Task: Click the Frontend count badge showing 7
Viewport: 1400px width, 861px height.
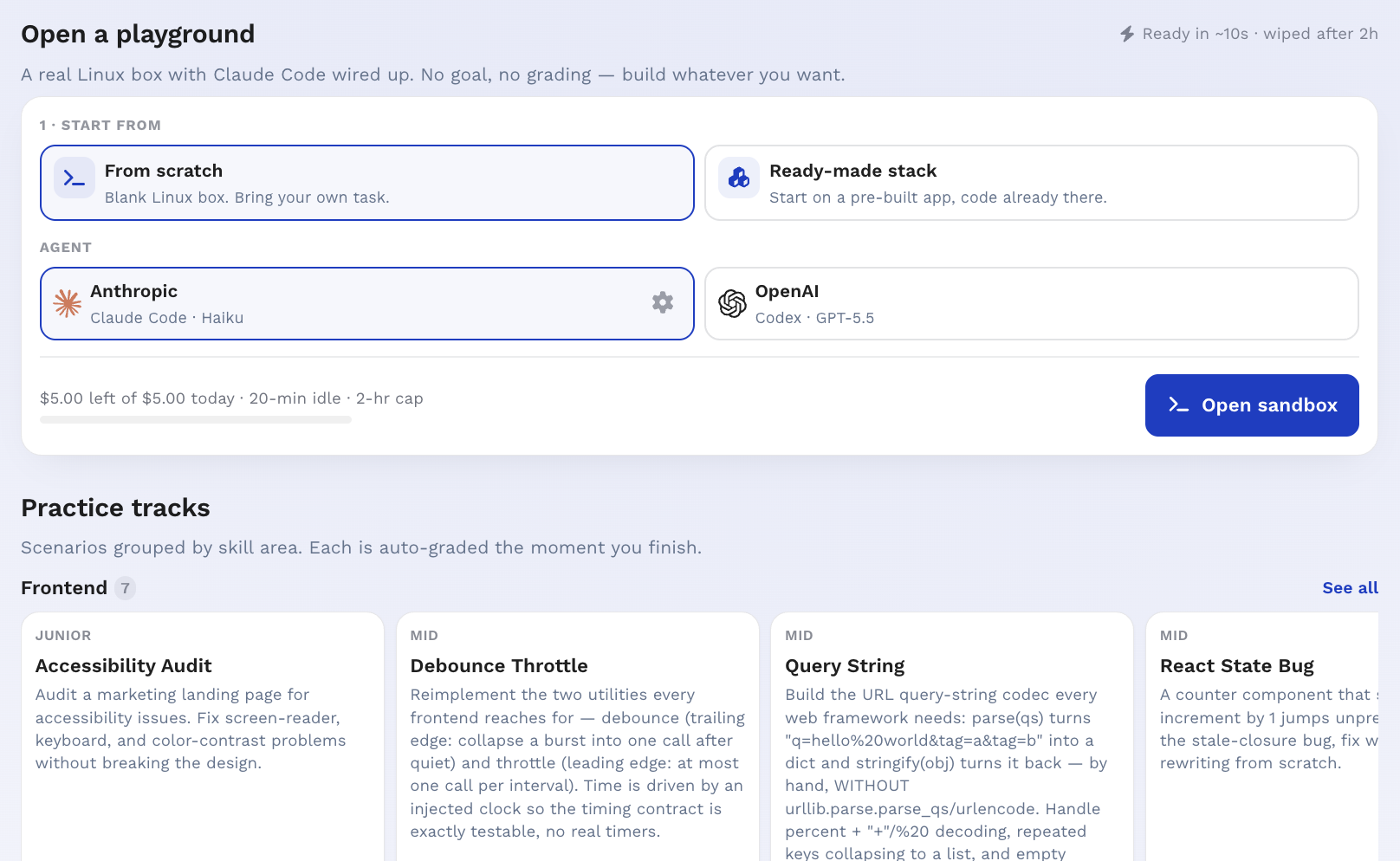Action: point(126,588)
